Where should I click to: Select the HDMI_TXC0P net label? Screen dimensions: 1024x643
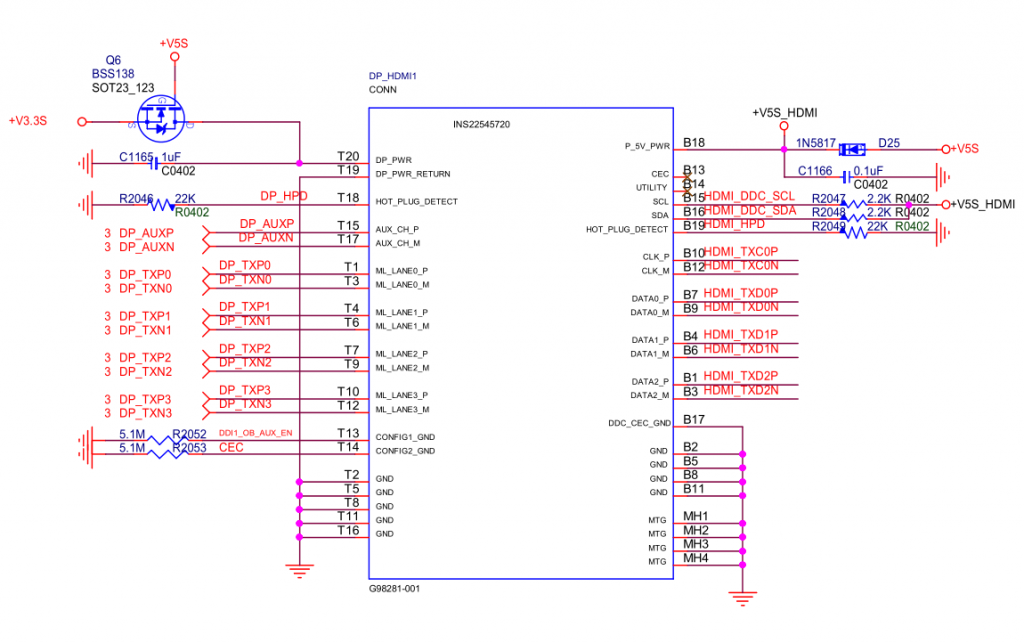click(x=740, y=252)
